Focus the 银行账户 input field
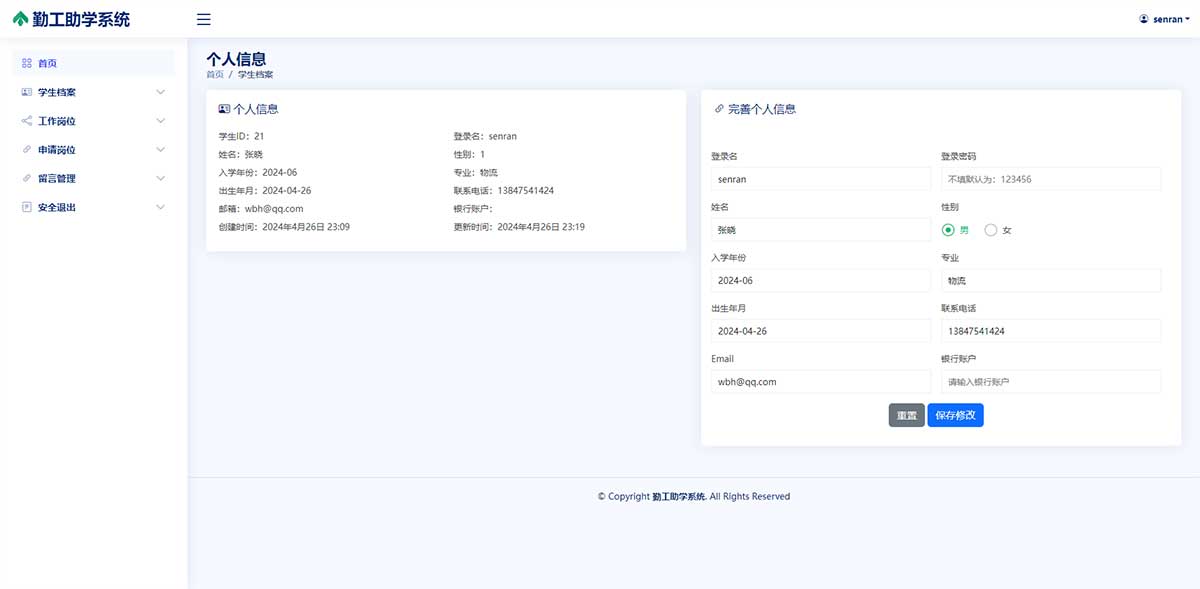1200x589 pixels. [x=1050, y=382]
